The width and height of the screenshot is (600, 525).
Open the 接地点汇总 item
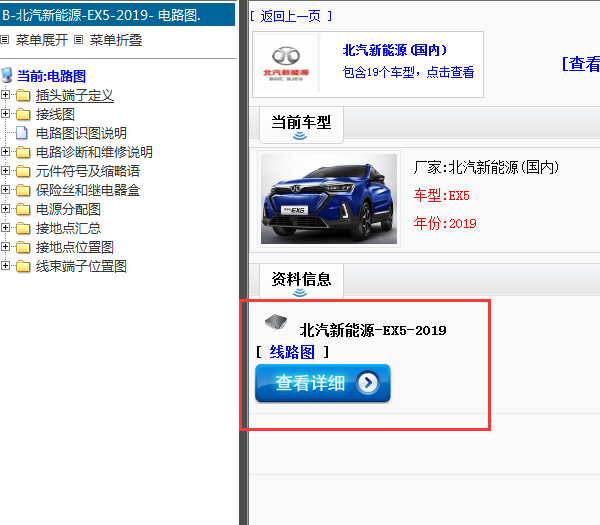(68, 228)
